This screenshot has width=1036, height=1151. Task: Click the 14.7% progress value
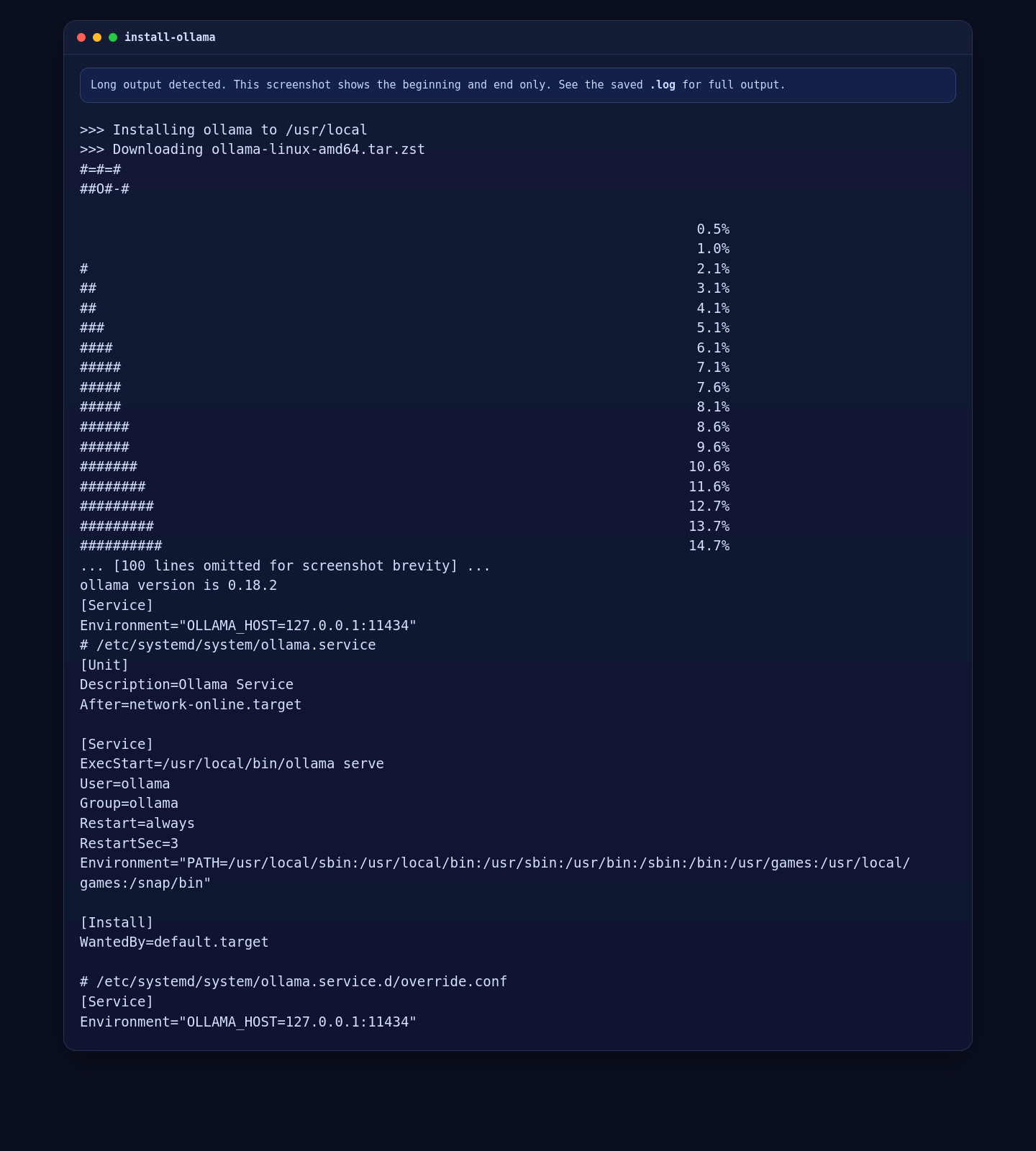pyautogui.click(x=709, y=546)
